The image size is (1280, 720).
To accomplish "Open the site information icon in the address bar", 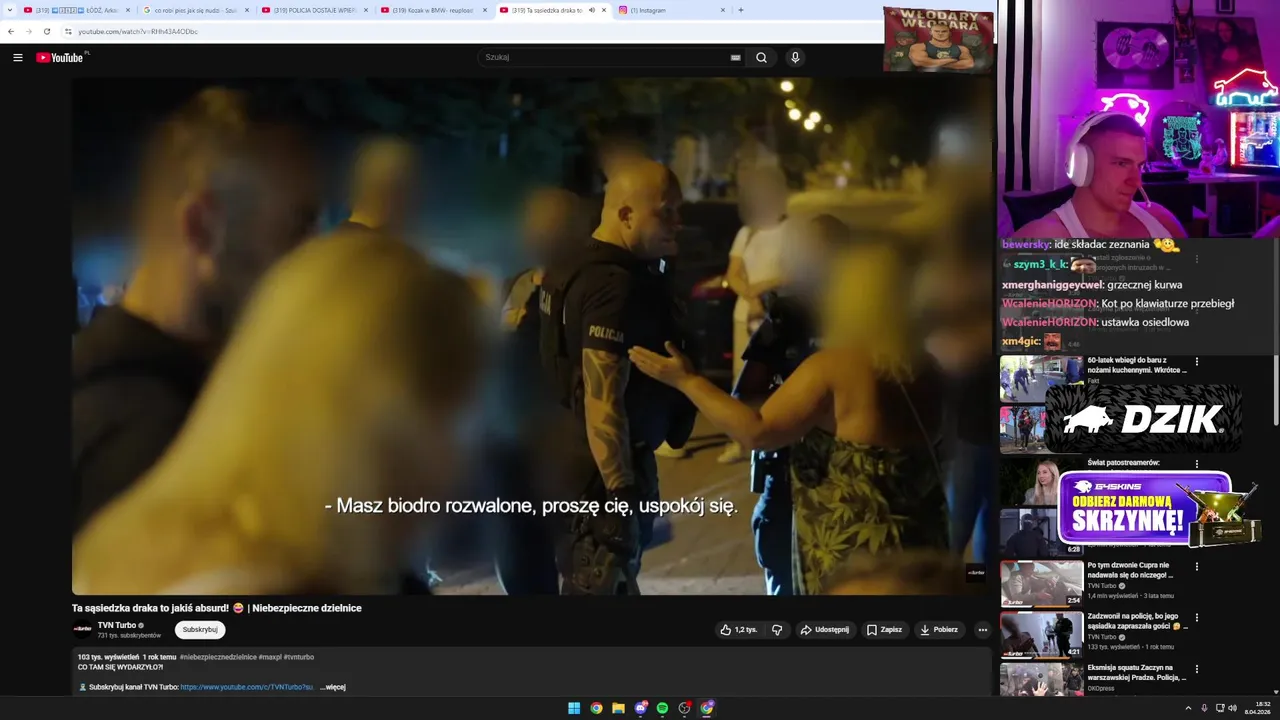I will point(68,31).
